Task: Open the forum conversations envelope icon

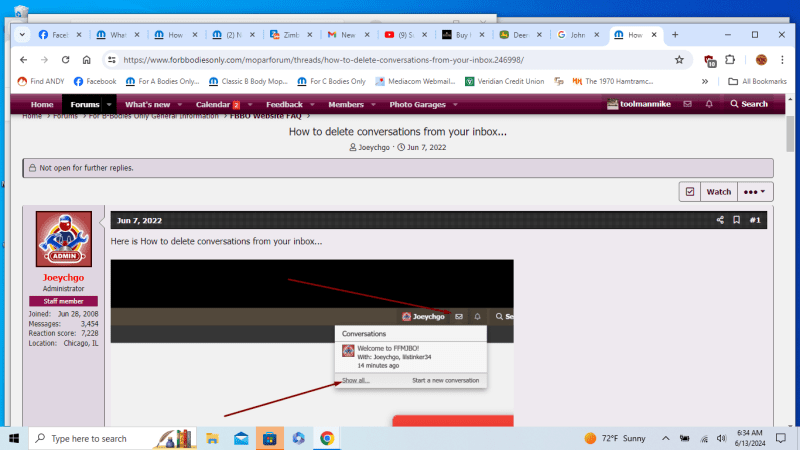Action: (x=687, y=104)
